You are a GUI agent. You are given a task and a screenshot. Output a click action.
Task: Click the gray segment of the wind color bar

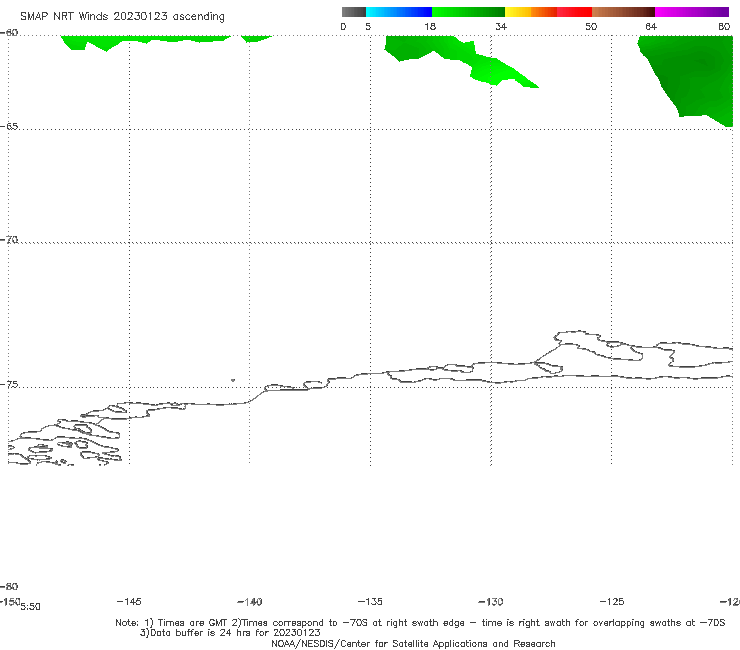(x=353, y=12)
